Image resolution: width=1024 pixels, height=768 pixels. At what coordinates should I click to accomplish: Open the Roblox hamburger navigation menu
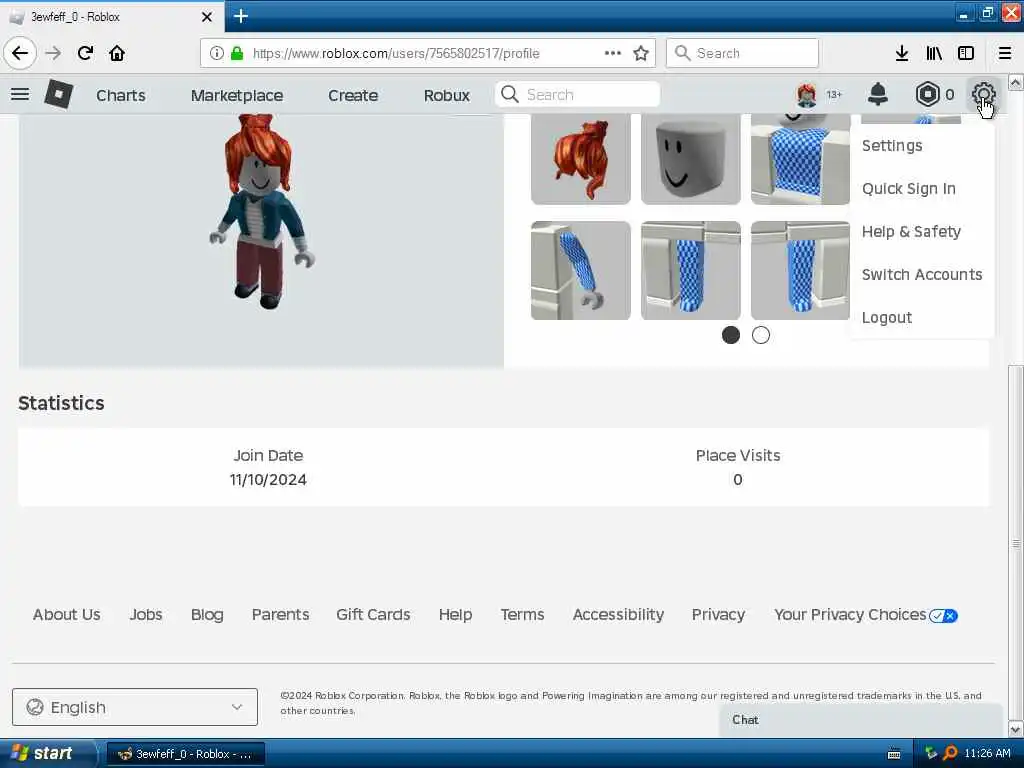point(20,95)
